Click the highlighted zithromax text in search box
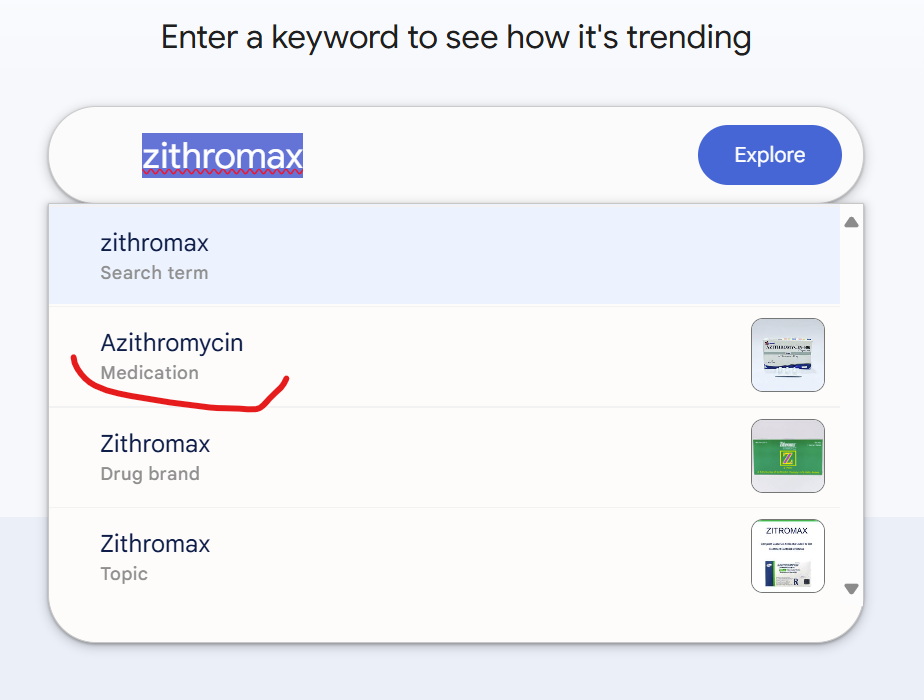The width and height of the screenshot is (924, 700). tap(222, 156)
